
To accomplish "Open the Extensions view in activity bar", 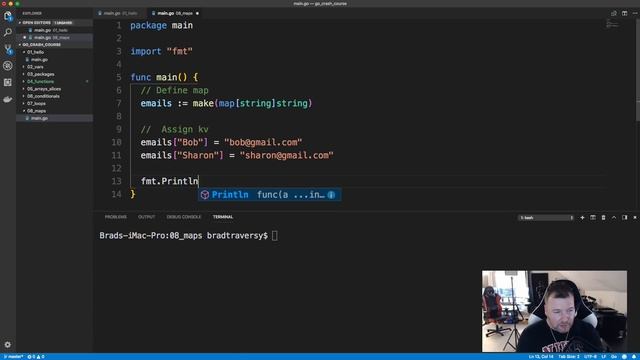I will [x=8, y=82].
